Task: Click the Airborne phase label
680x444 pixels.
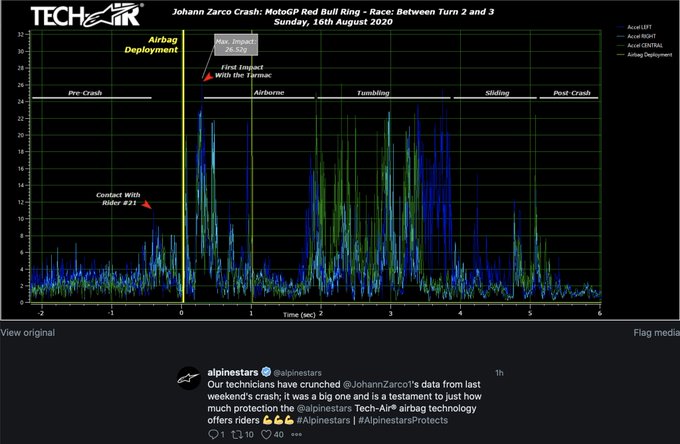Action: pyautogui.click(x=269, y=92)
